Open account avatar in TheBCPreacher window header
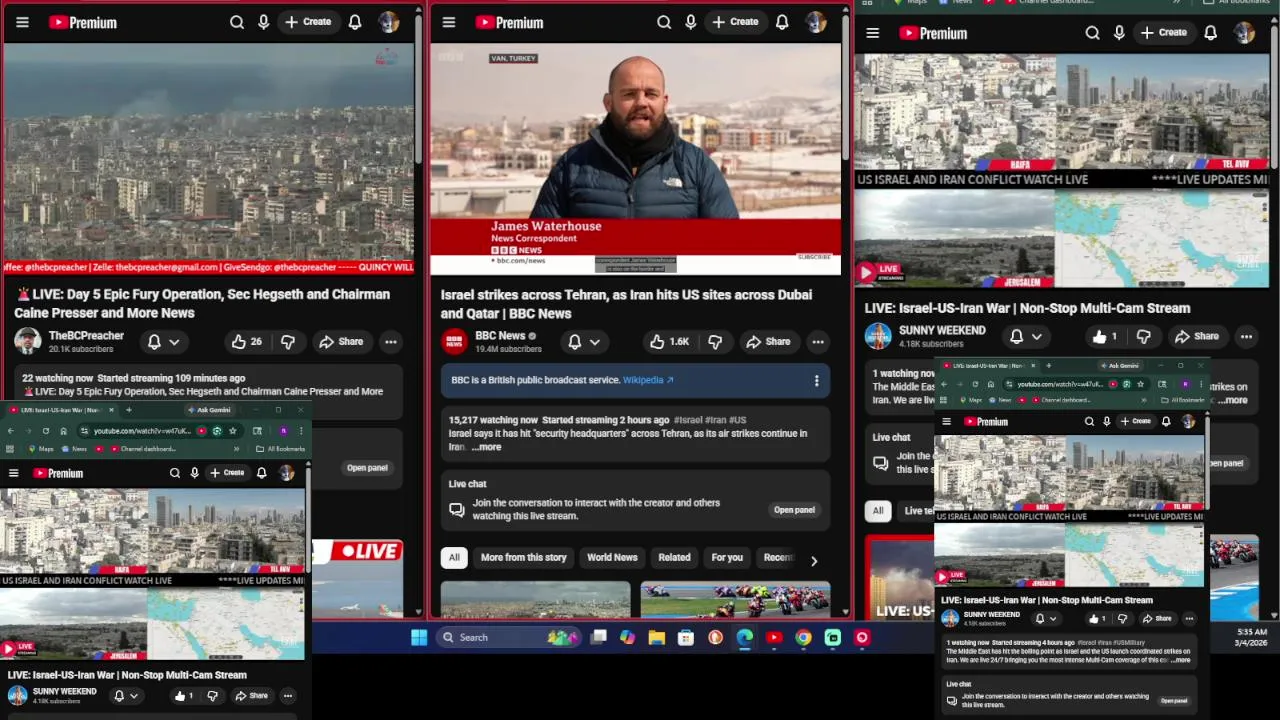Image resolution: width=1280 pixels, height=720 pixels. click(x=389, y=22)
